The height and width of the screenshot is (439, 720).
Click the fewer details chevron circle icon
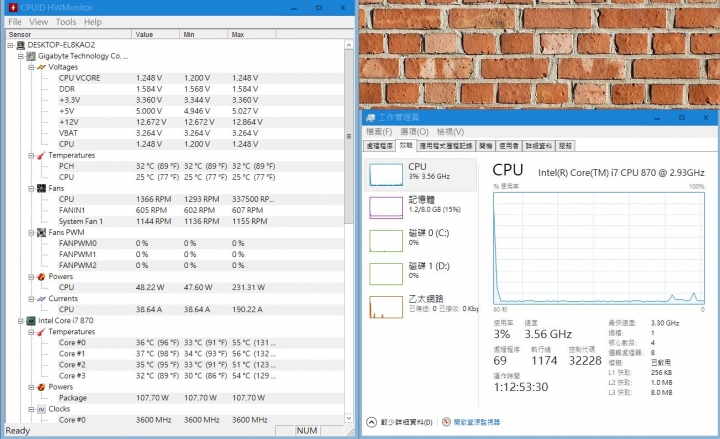point(371,422)
